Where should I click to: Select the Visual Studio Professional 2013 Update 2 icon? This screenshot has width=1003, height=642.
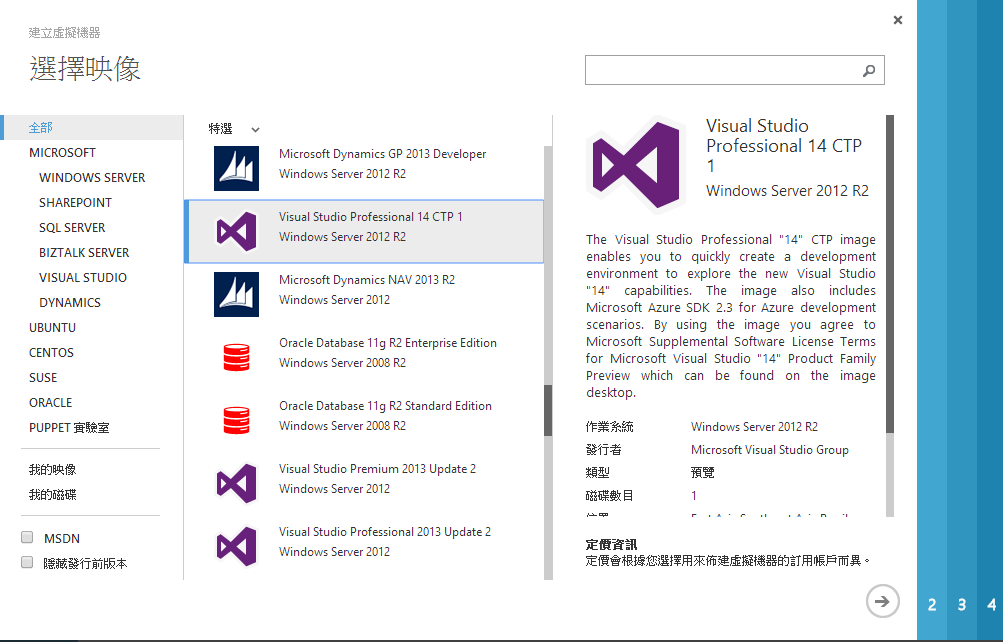point(236,546)
